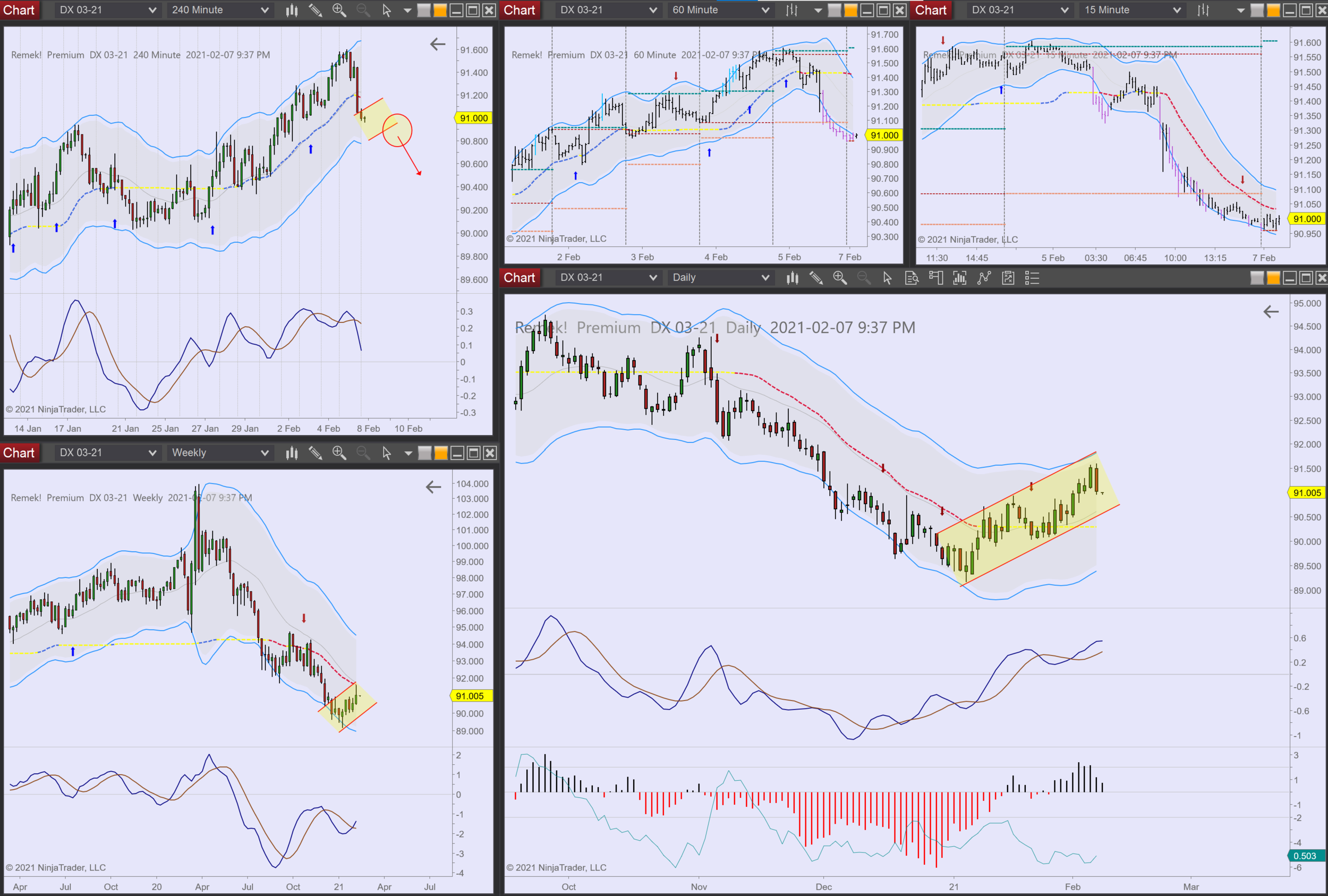Open the 240 Minute interval dropdown
The height and width of the screenshot is (896, 1328).
[x=220, y=10]
